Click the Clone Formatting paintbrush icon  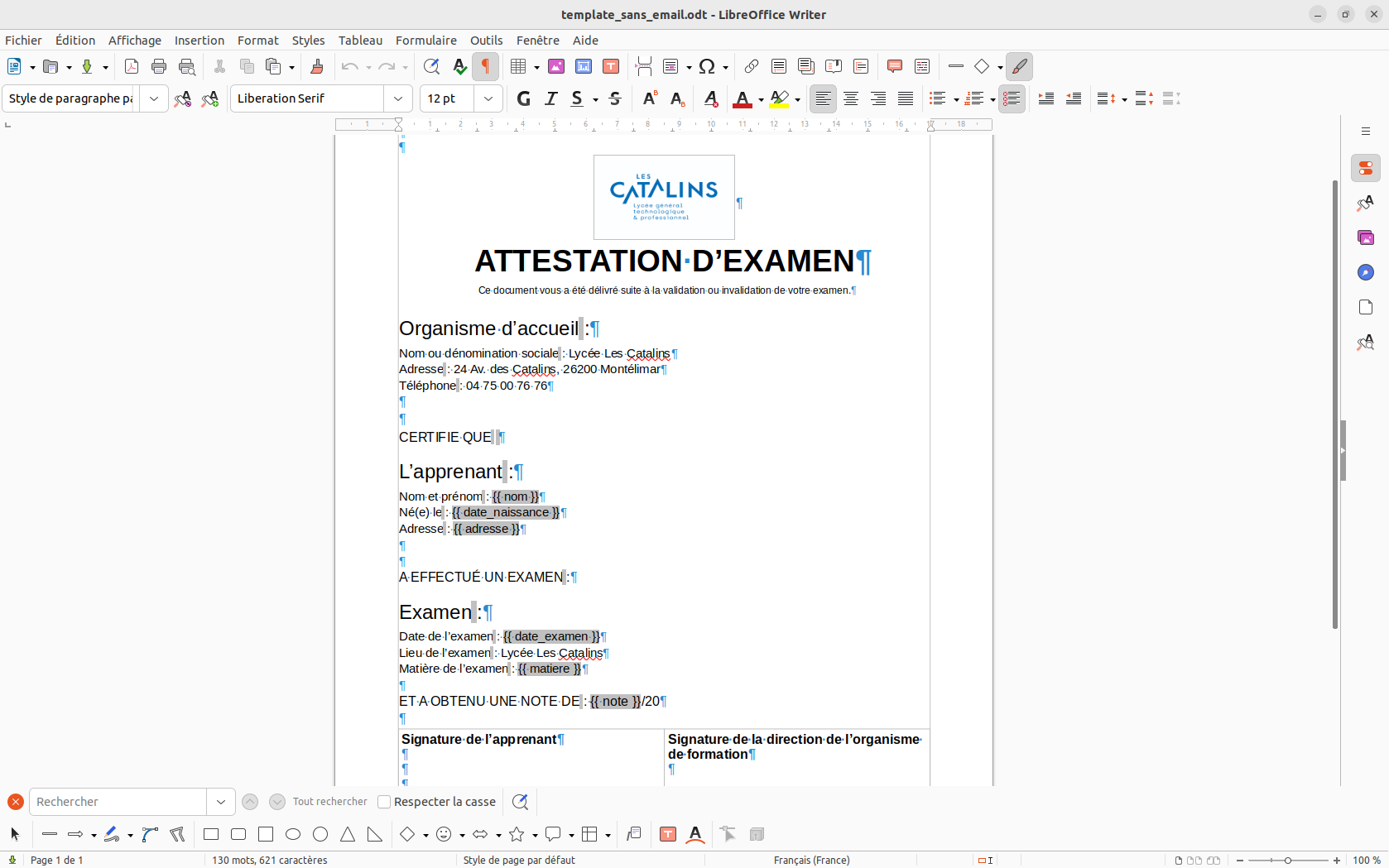pyautogui.click(x=316, y=66)
